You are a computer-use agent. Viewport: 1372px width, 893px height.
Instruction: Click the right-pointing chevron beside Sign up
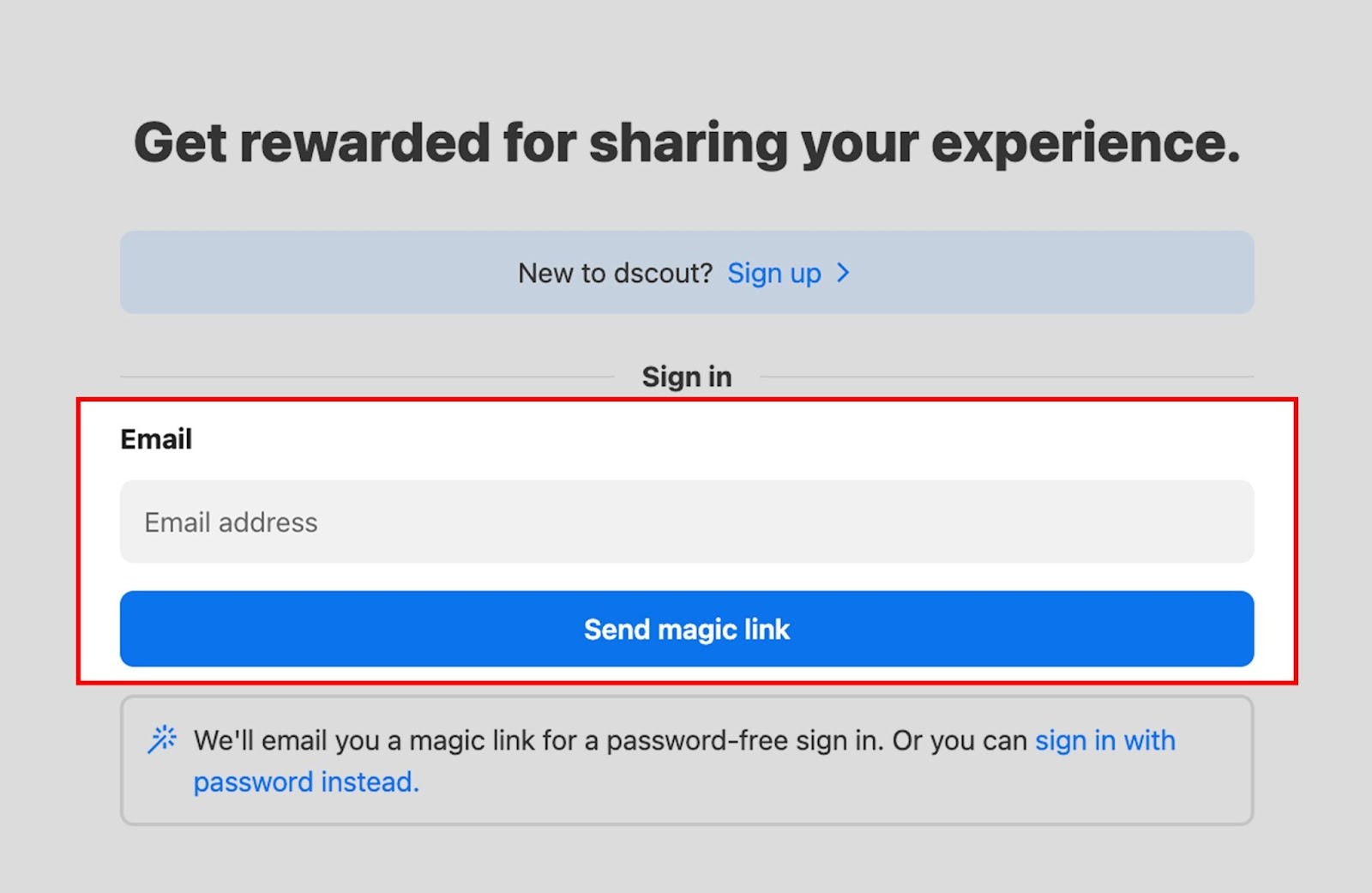[843, 273]
